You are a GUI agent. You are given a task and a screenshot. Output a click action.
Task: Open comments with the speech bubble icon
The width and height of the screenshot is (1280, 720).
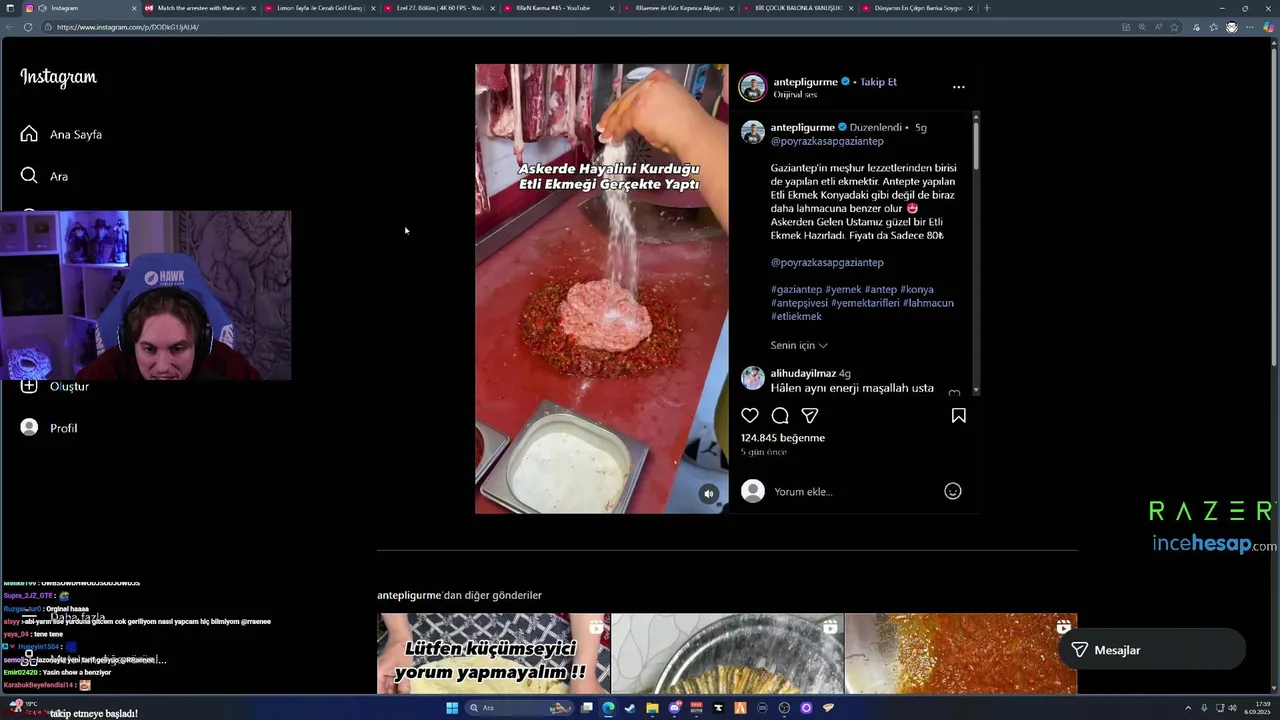(780, 415)
